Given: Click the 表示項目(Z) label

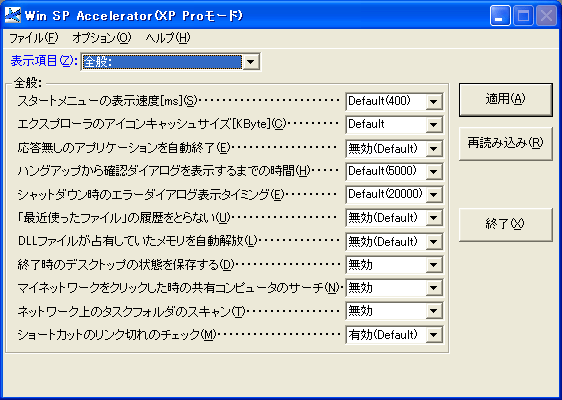Looking at the screenshot, I should point(44,61).
